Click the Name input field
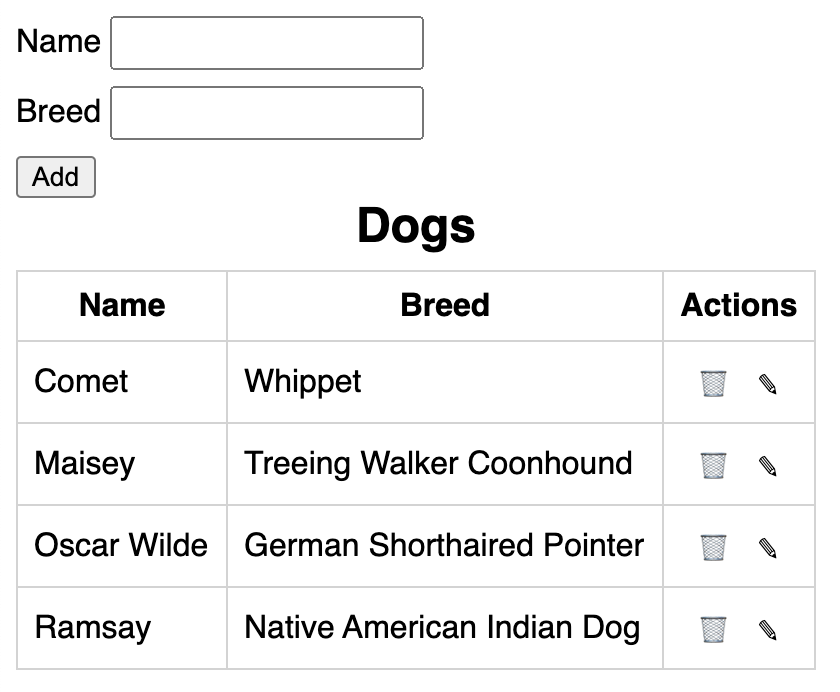The image size is (840, 692). coord(266,43)
